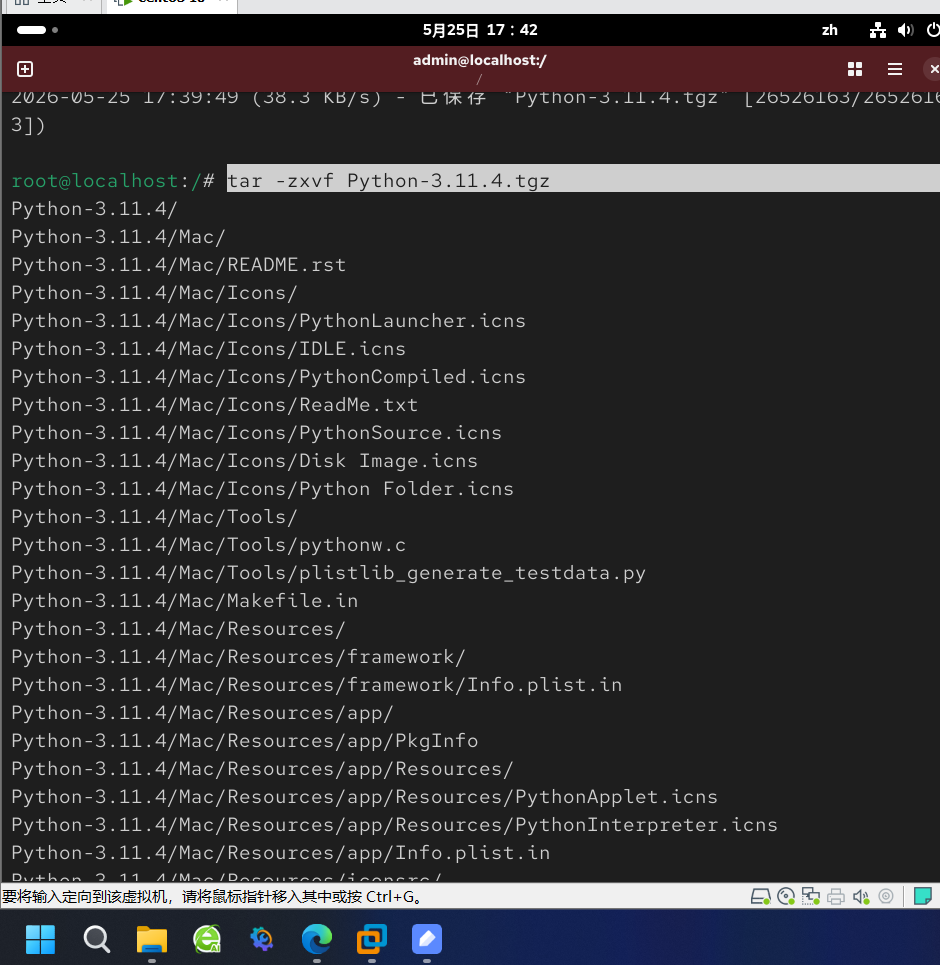The image size is (940, 965).
Task: Click the line Python-3.11.4/Mac/README.rst
Action: click(179, 265)
